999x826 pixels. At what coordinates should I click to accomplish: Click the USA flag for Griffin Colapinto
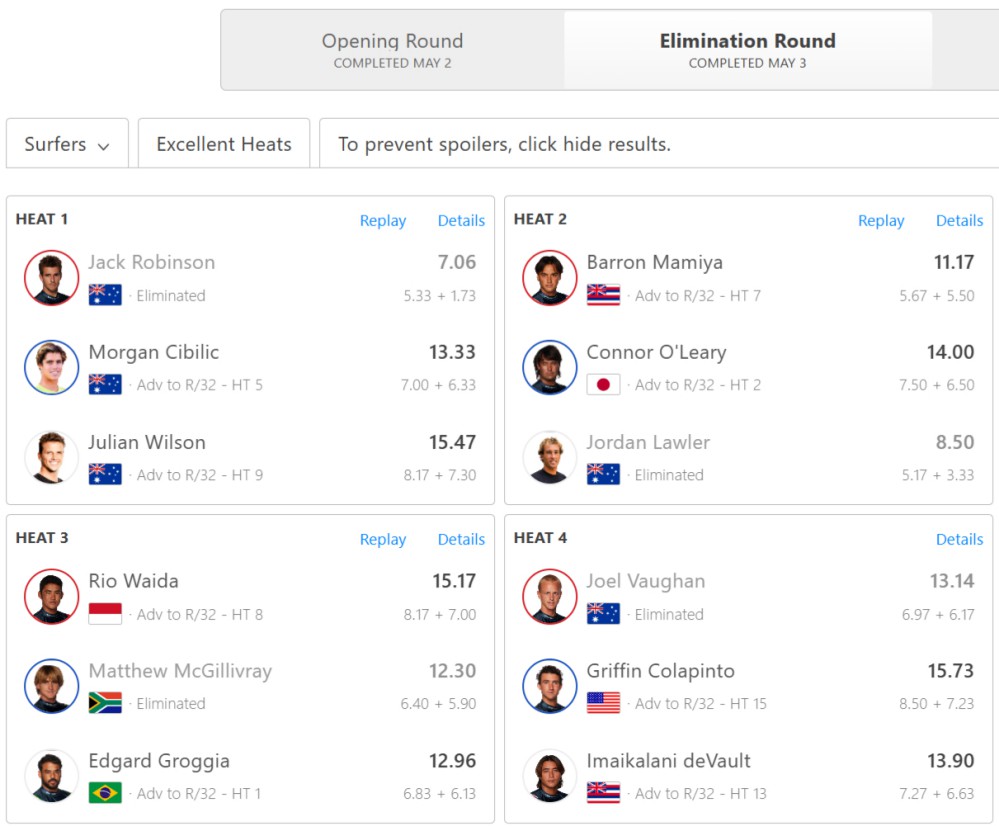(x=603, y=703)
